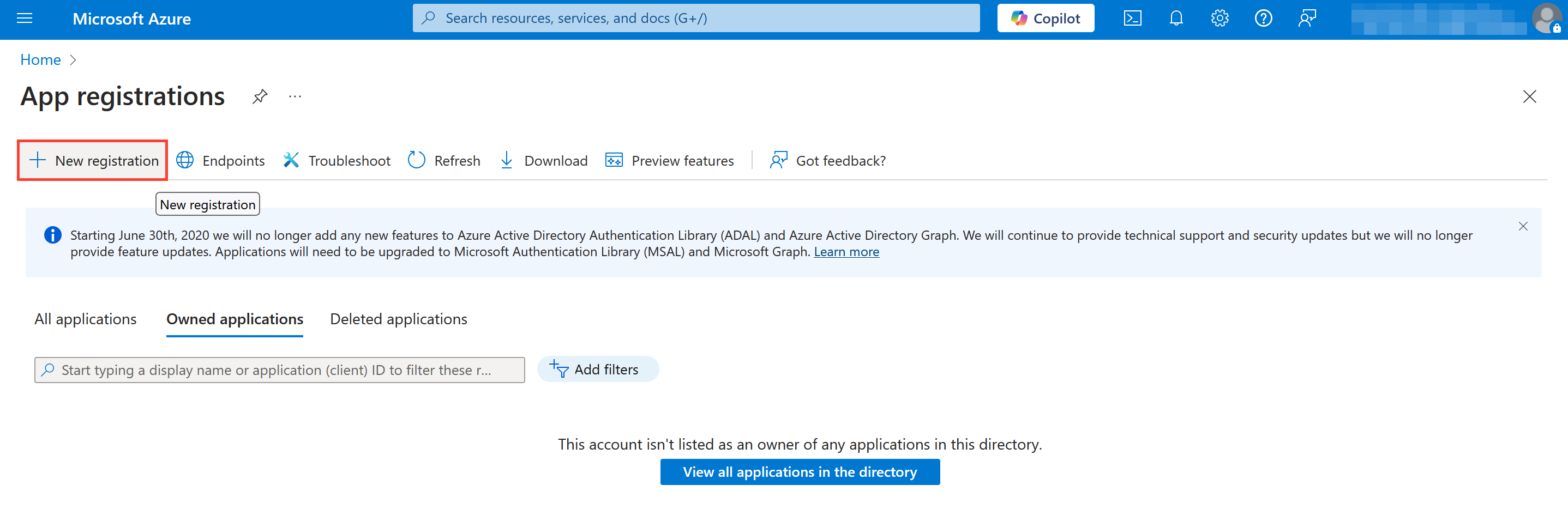Click the magnifier icon in the filter box

48,369
